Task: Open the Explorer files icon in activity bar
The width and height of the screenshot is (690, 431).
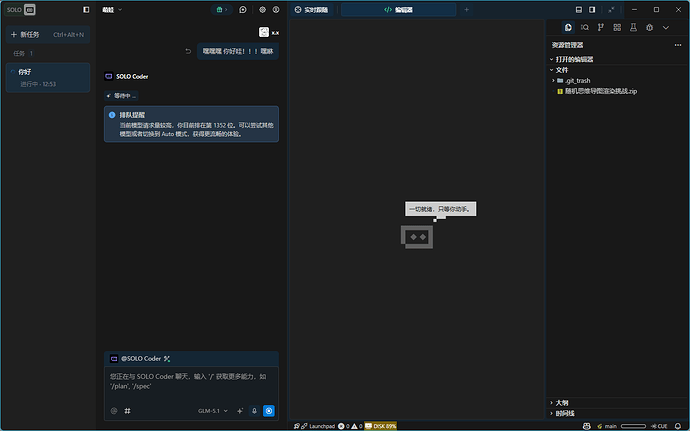Action: pos(568,27)
